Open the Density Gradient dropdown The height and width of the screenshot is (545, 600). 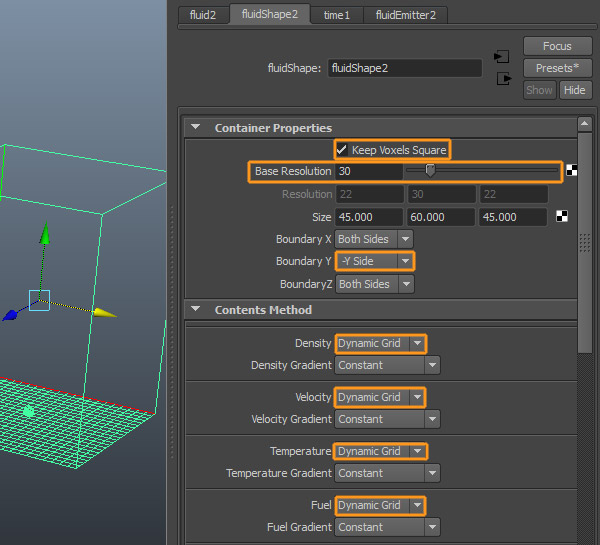click(x=387, y=365)
